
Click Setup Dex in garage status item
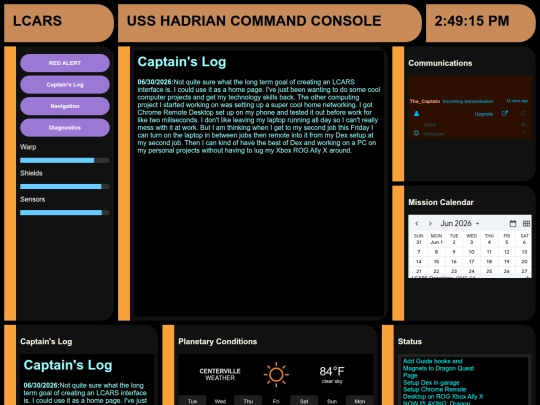(431, 382)
